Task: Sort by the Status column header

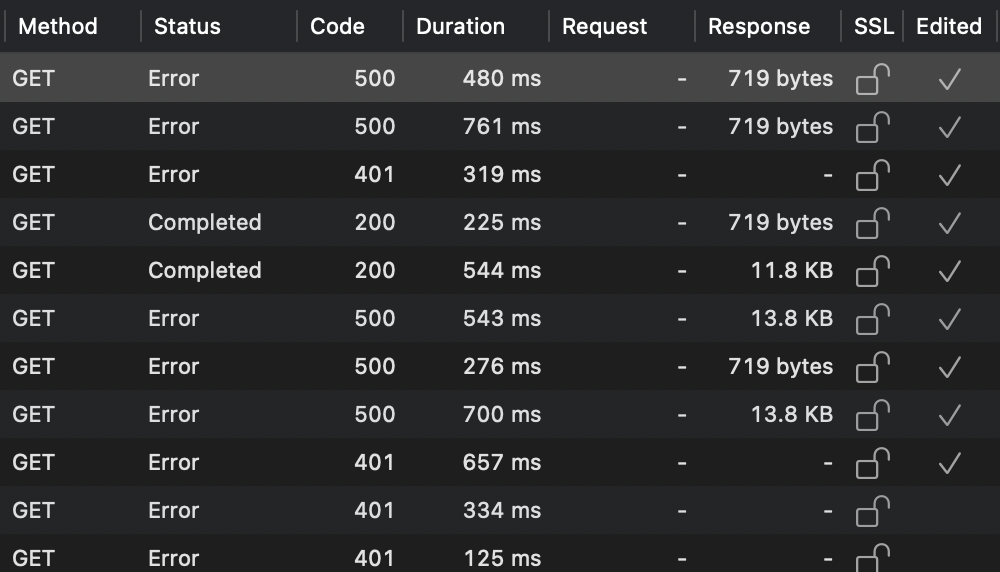Action: point(187,27)
